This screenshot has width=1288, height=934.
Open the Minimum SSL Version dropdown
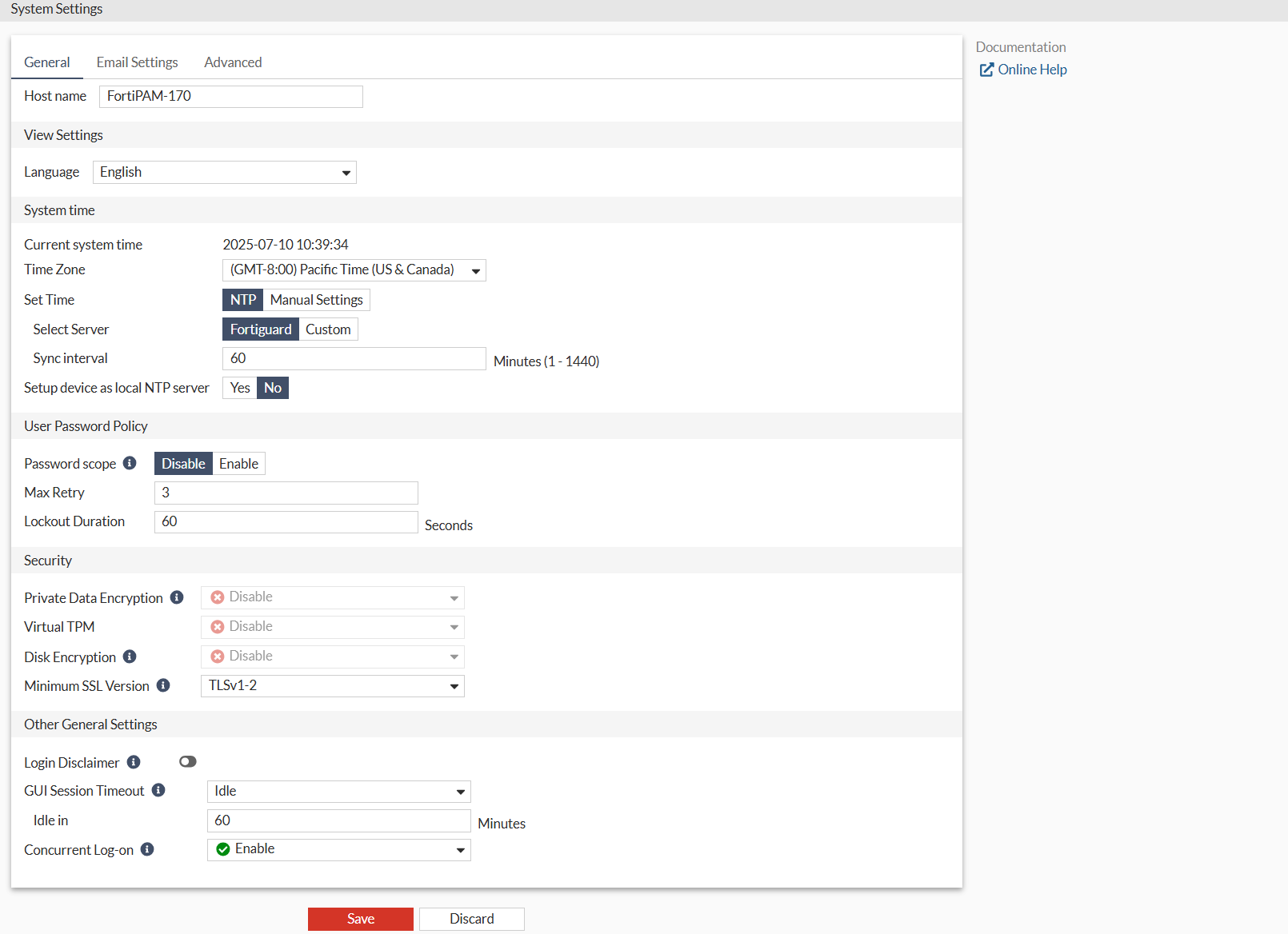pos(332,685)
